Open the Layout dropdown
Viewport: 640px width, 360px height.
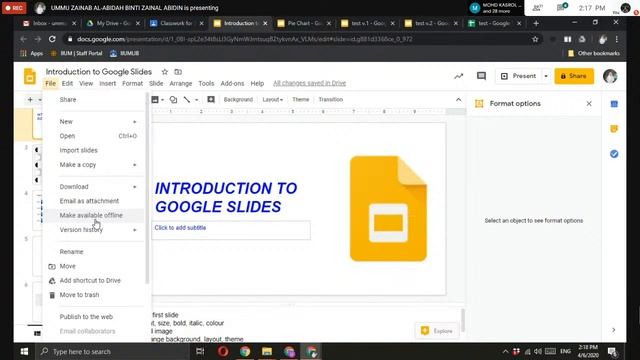273,100
